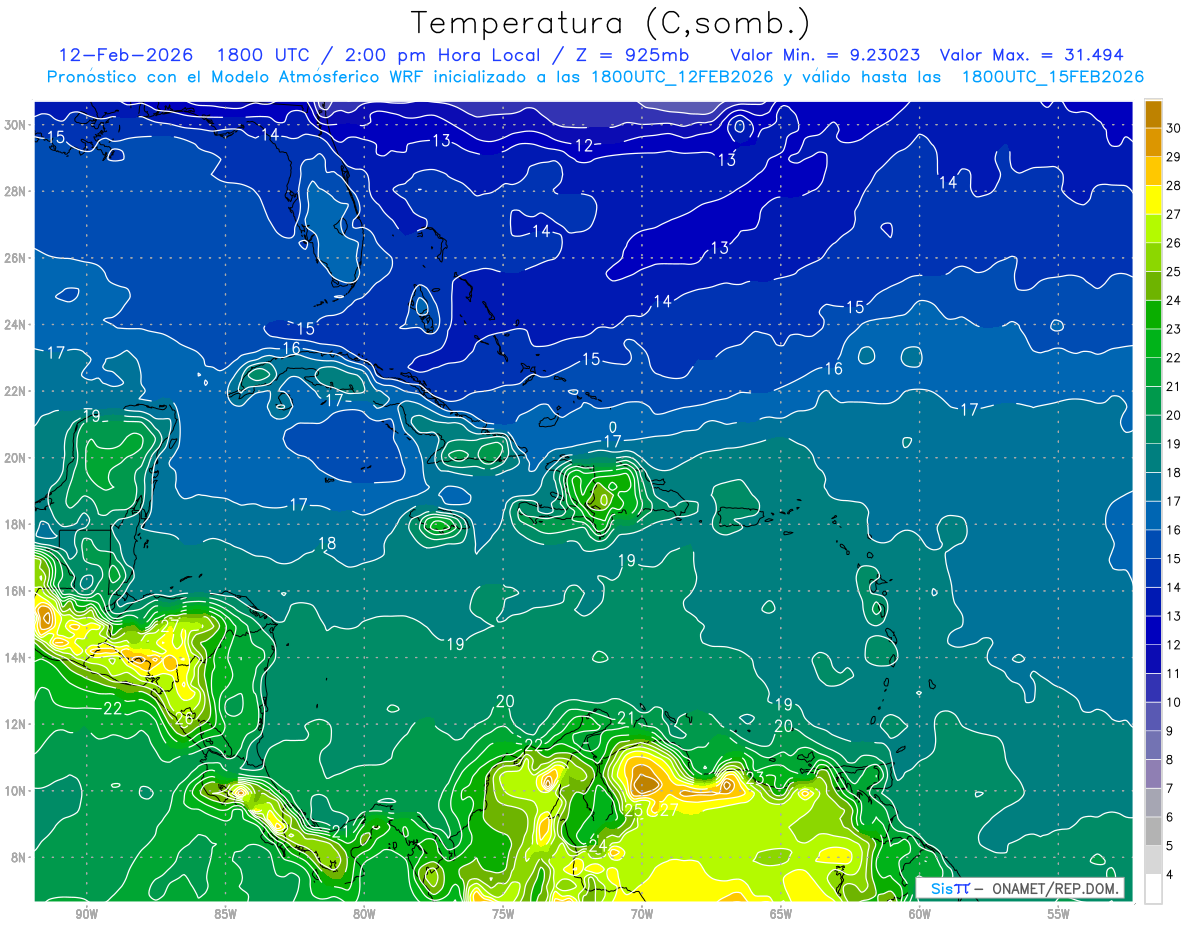Click the orange legend band between 29 and 30

[1153, 142]
